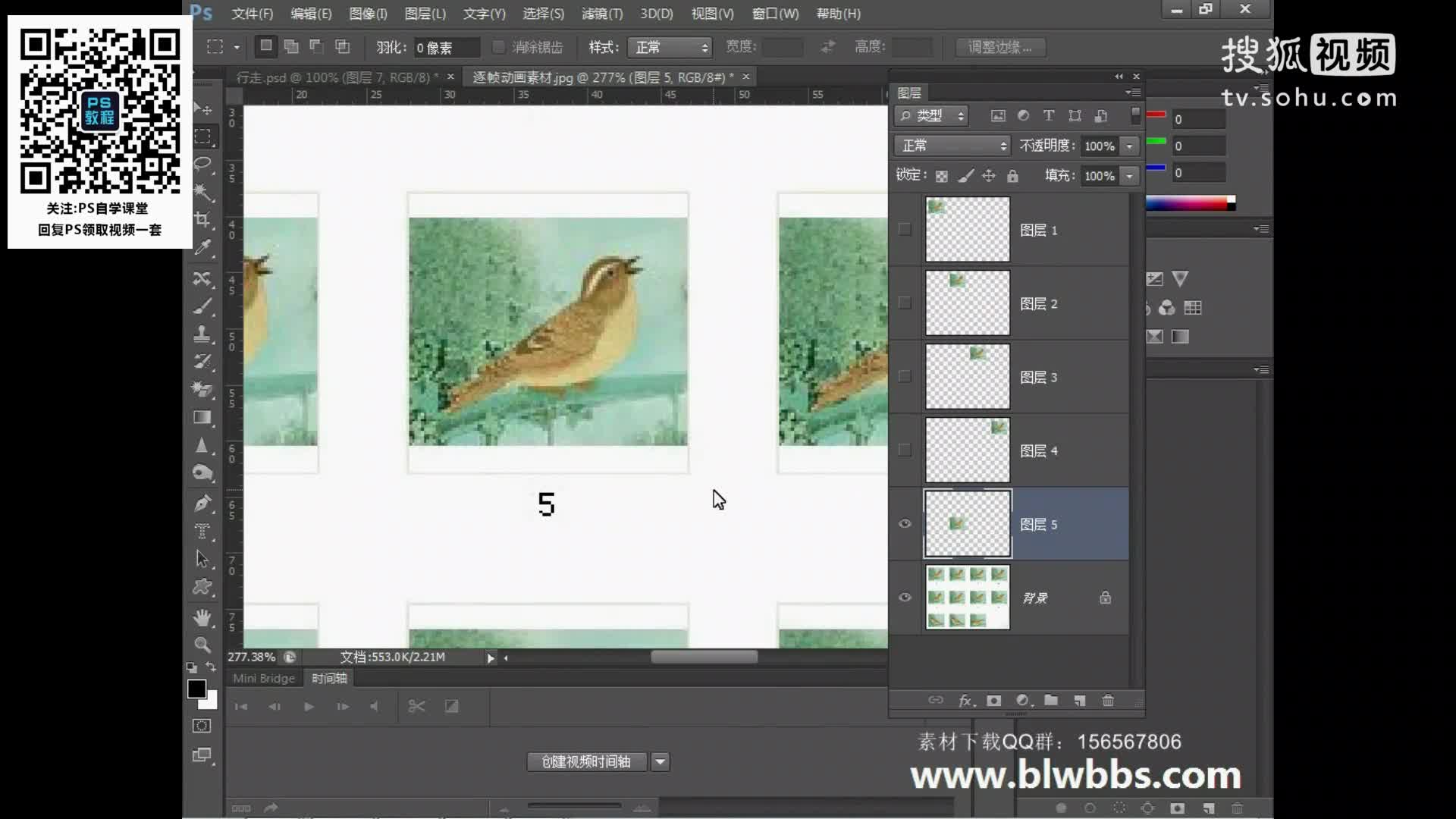Click the new group folder icon
Image resolution: width=1456 pixels, height=819 pixels.
click(1051, 701)
